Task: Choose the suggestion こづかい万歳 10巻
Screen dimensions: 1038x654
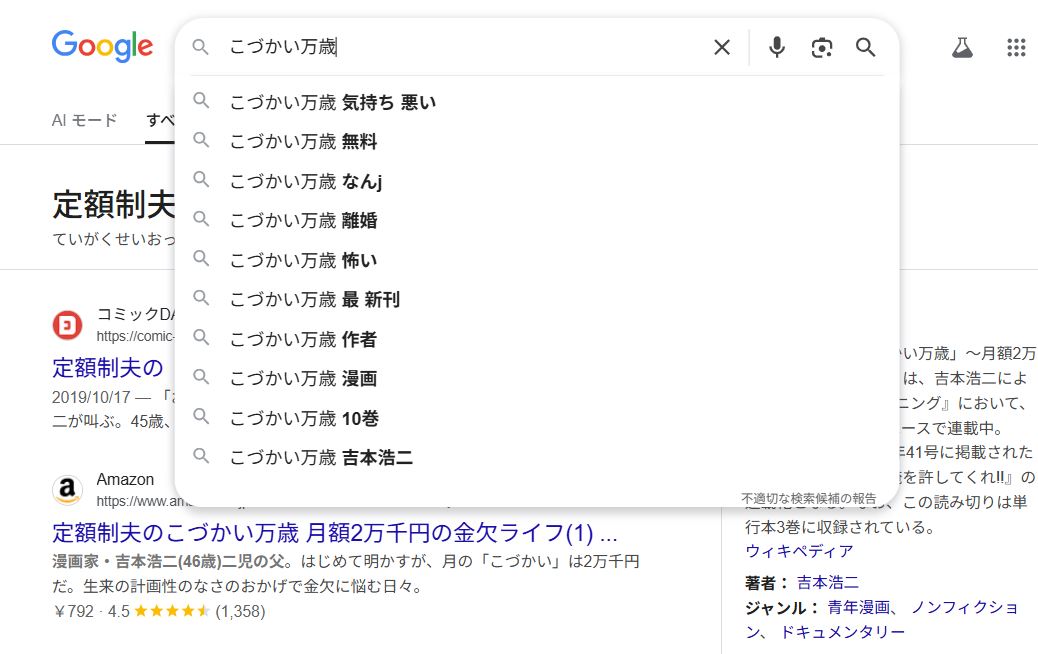Action: click(304, 418)
